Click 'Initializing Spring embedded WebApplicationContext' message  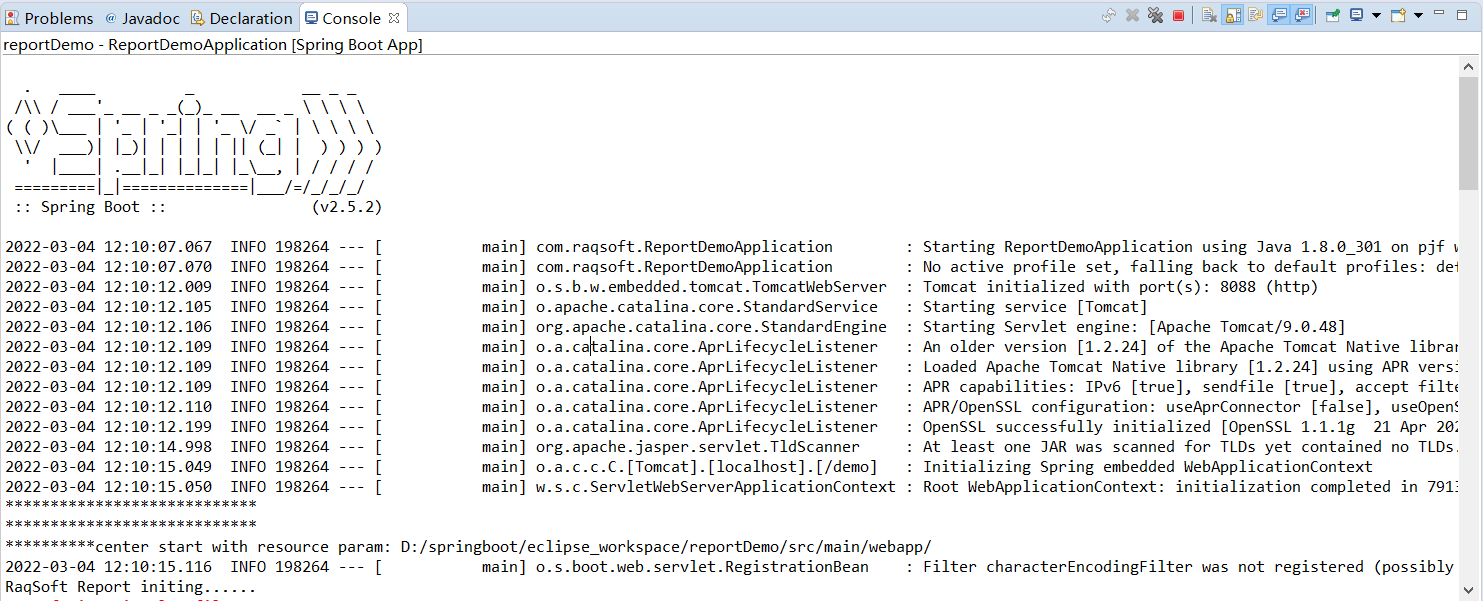coord(1147,467)
